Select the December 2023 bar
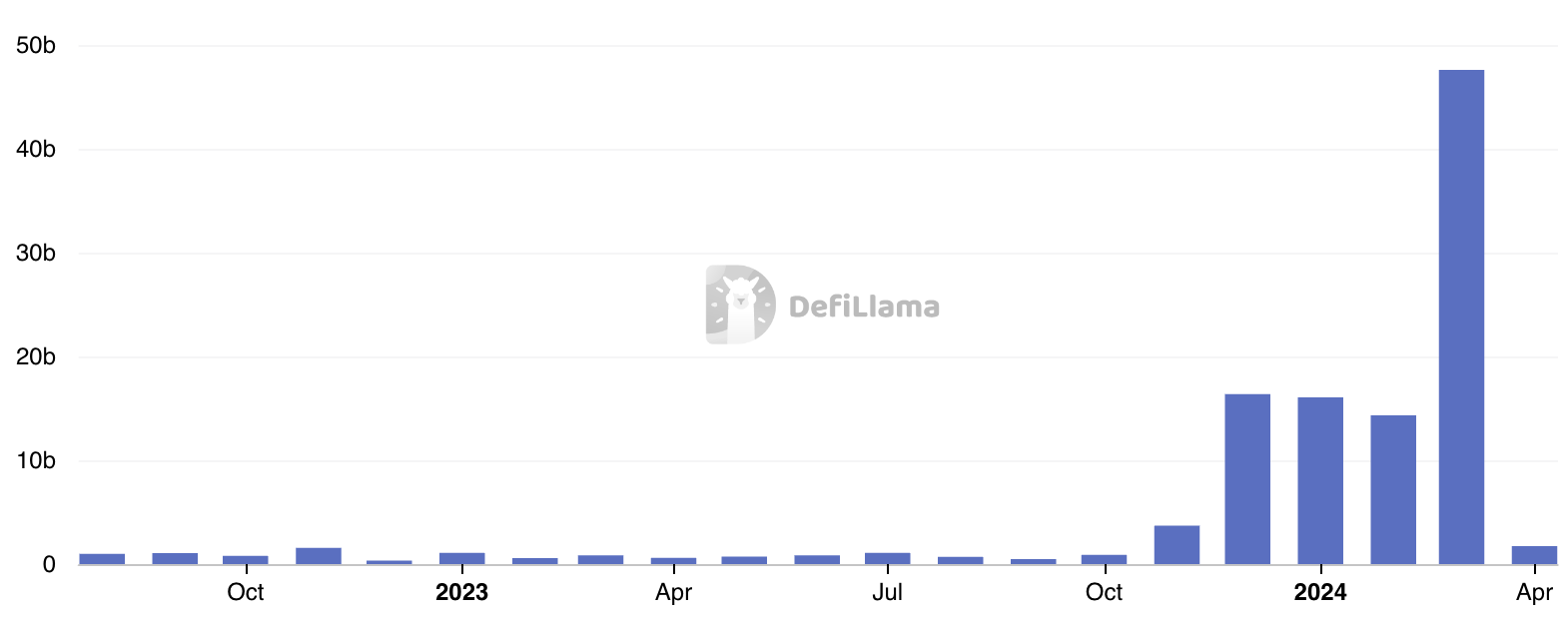Screen dimensions: 1568x623 pyautogui.click(x=1247, y=479)
